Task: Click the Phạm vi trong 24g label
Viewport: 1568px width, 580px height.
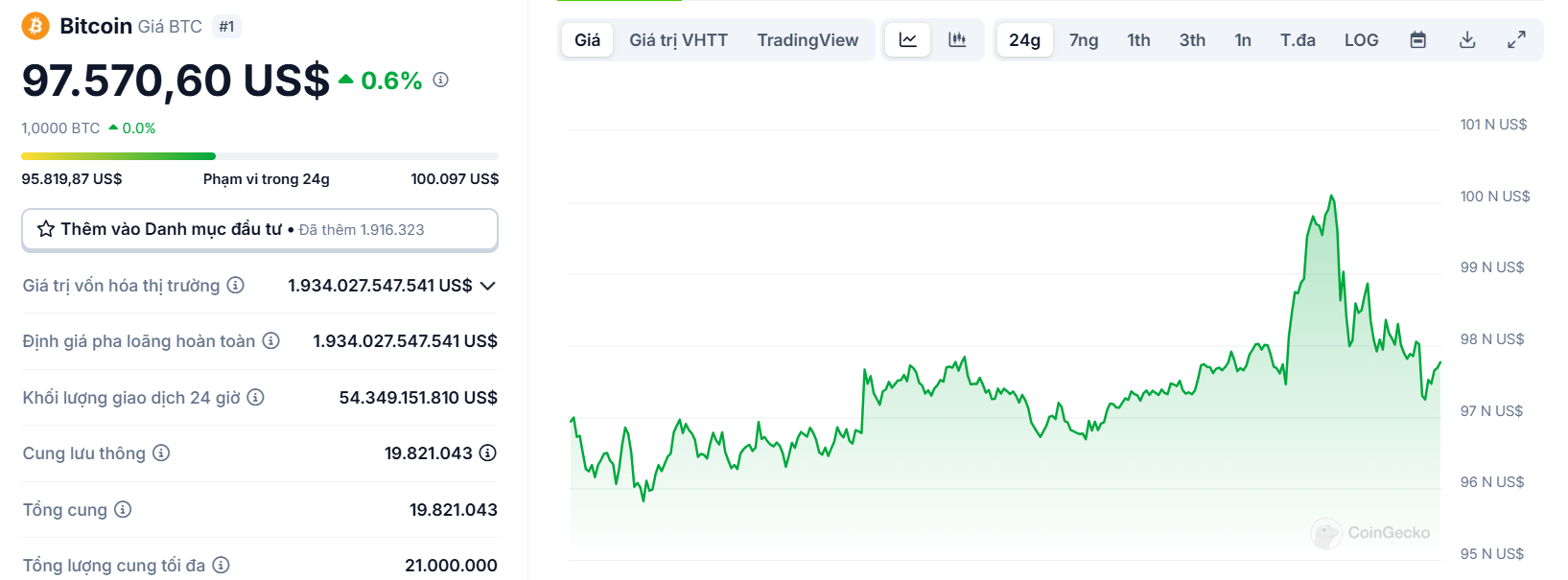Action: [x=267, y=179]
